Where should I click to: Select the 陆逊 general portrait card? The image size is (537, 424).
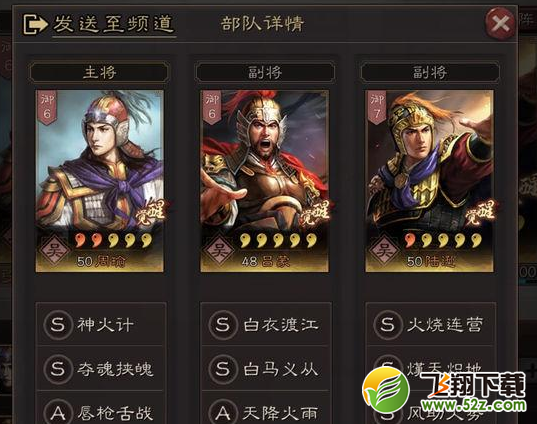(x=430, y=181)
